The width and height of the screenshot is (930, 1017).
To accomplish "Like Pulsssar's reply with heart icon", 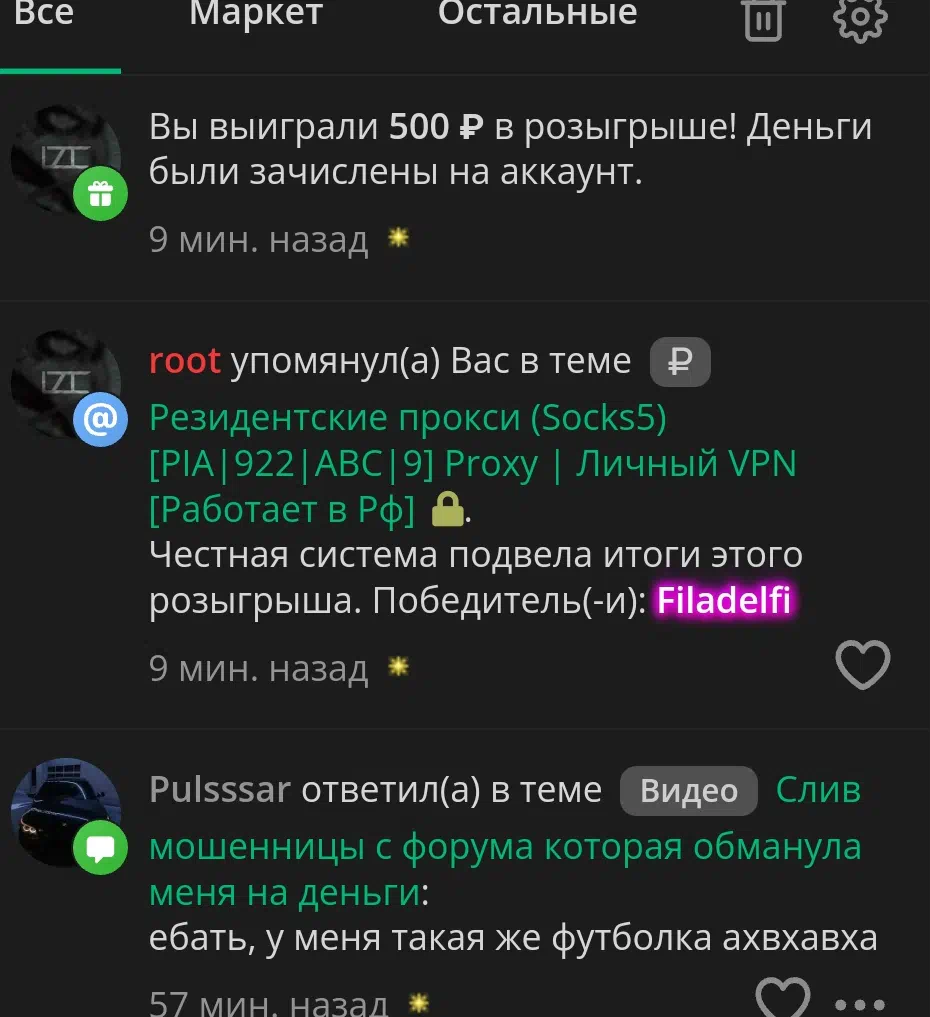I will point(783,999).
